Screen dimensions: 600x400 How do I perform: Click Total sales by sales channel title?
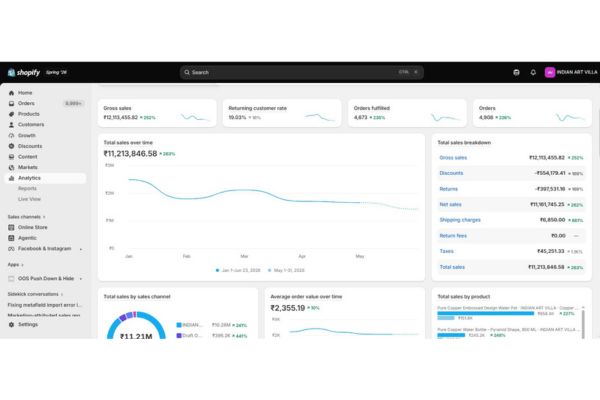pyautogui.click(x=137, y=297)
